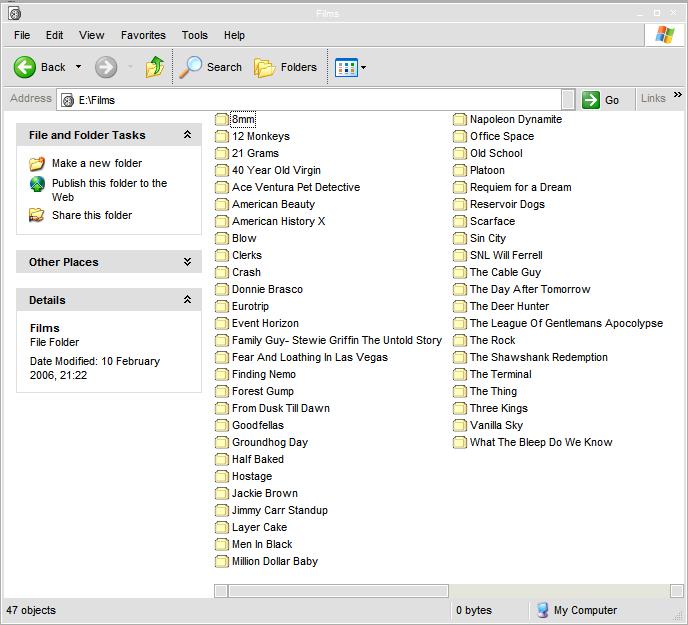
Task: Select the Requiem for a Dream name
Action: coord(521,187)
